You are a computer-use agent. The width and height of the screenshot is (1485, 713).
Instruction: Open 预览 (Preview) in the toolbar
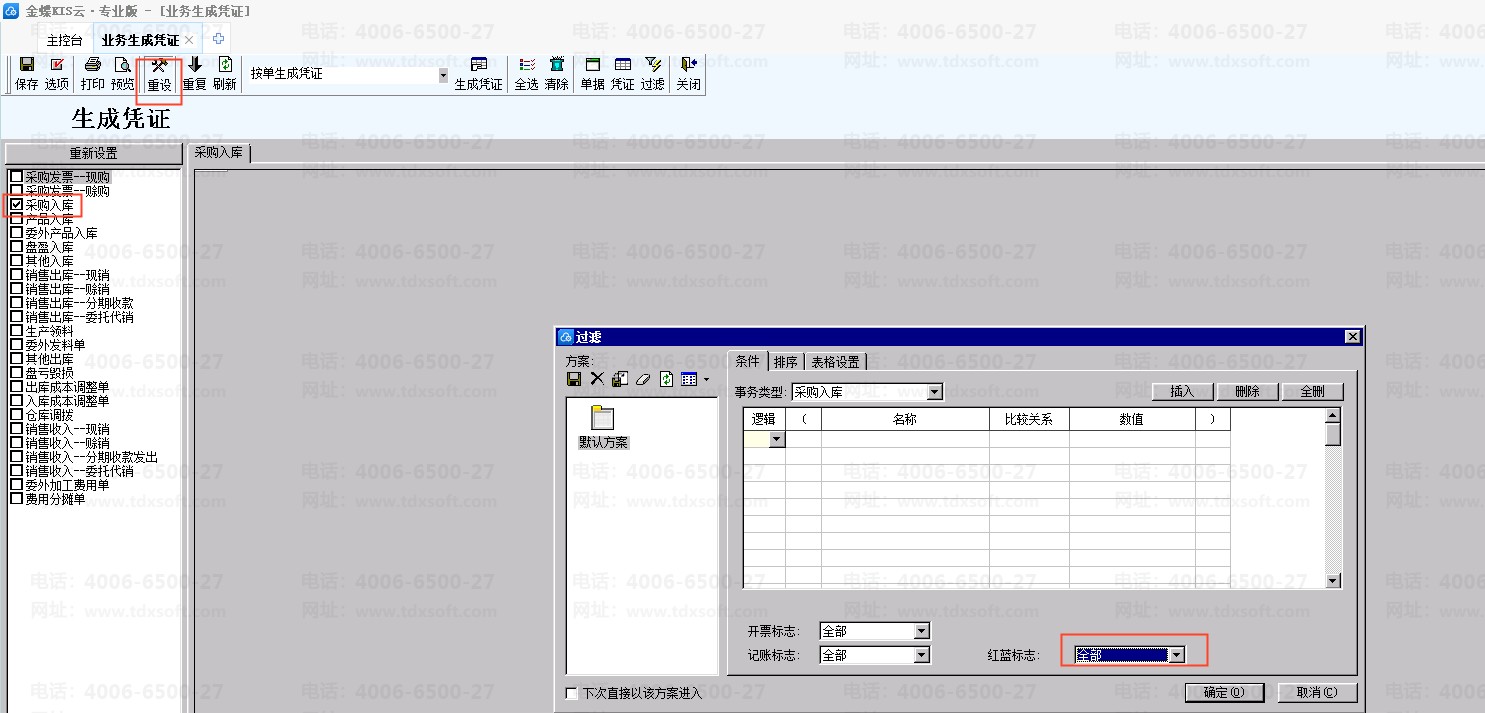pyautogui.click(x=122, y=74)
